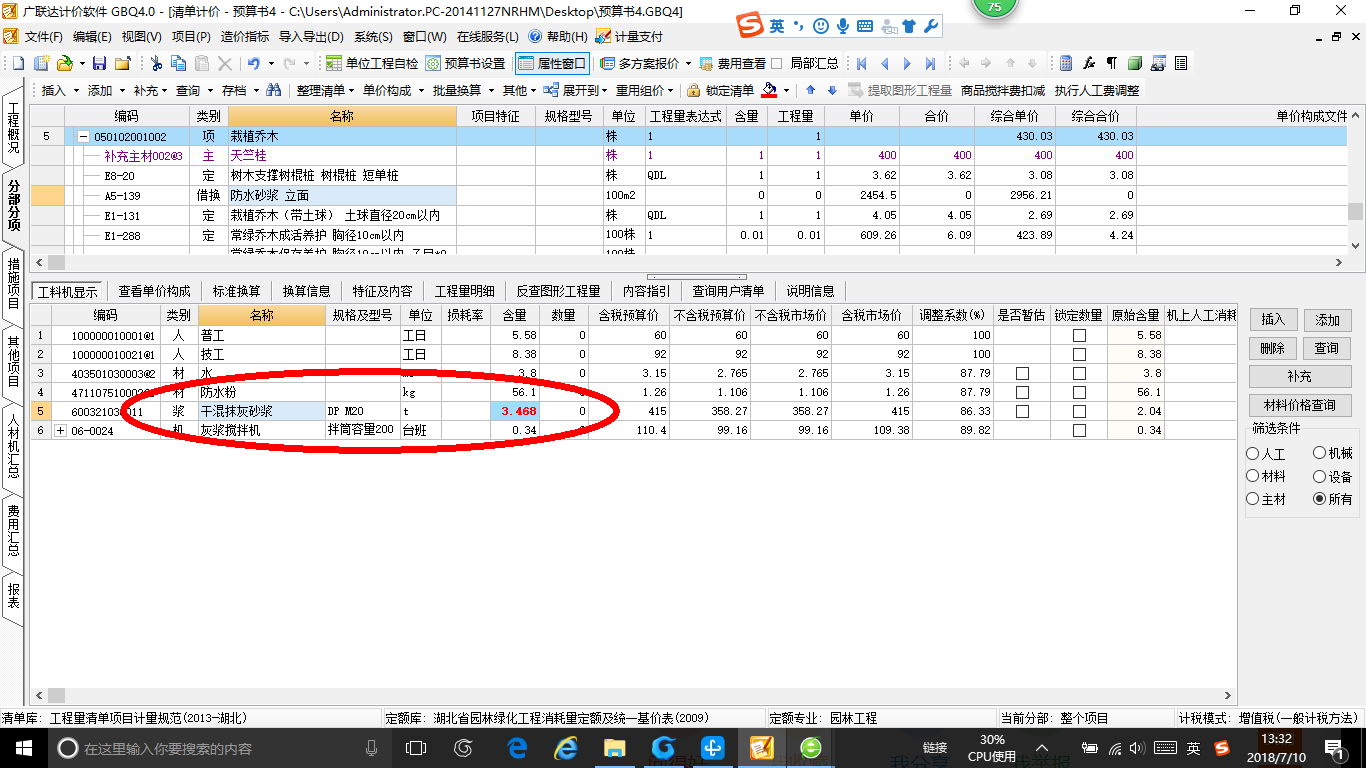
Task: Open 预算书设置 budget settings
Action: click(466, 63)
